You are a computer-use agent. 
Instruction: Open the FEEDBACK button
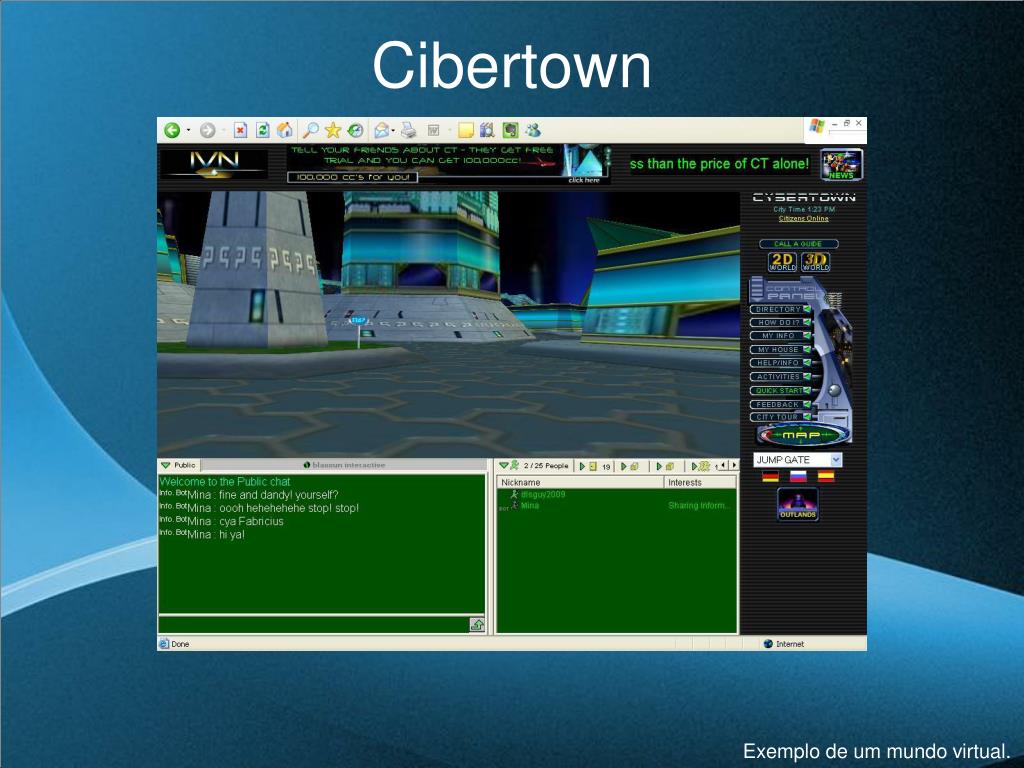780,404
